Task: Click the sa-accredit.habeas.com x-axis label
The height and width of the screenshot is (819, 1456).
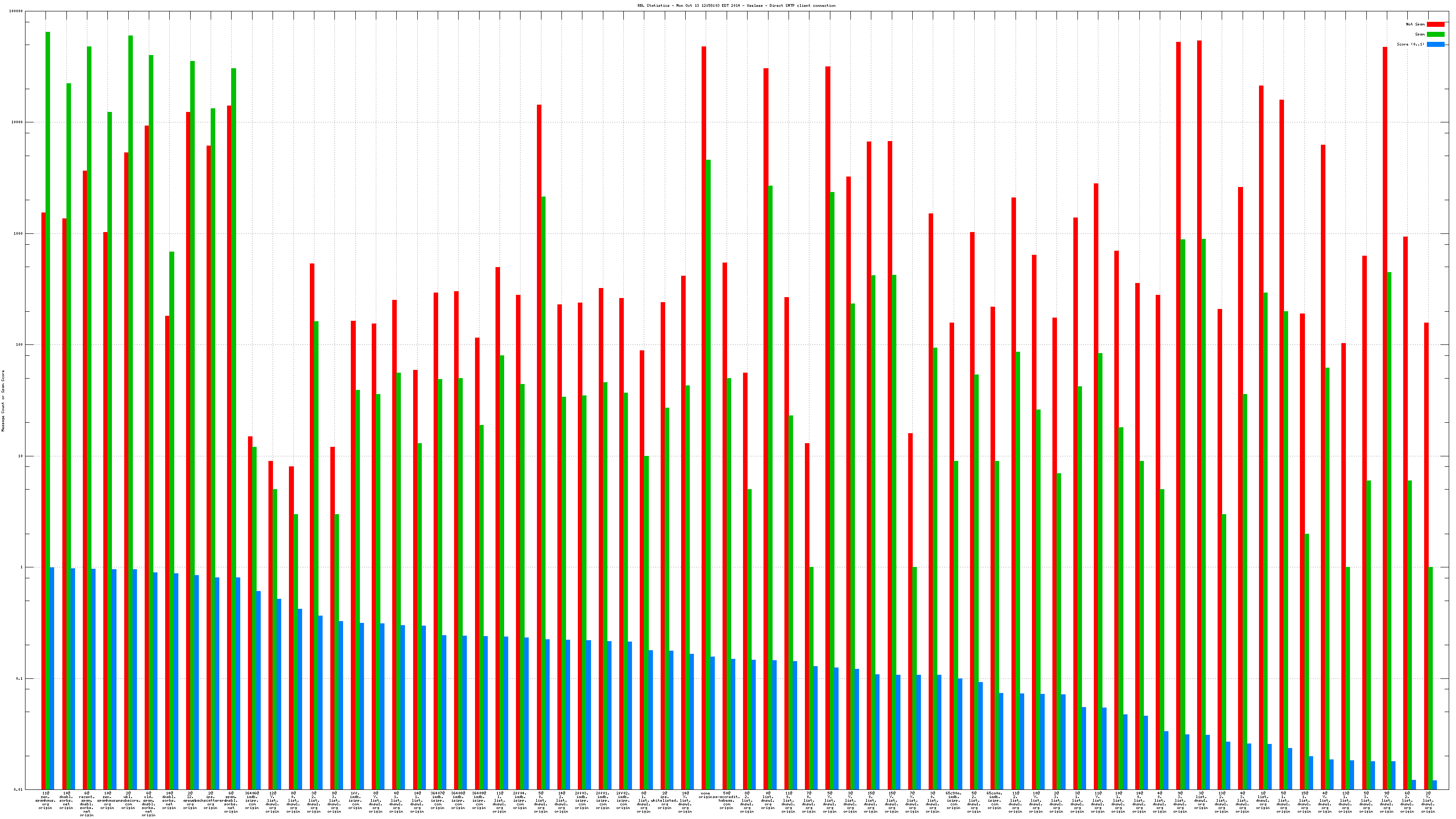Action: (727, 800)
